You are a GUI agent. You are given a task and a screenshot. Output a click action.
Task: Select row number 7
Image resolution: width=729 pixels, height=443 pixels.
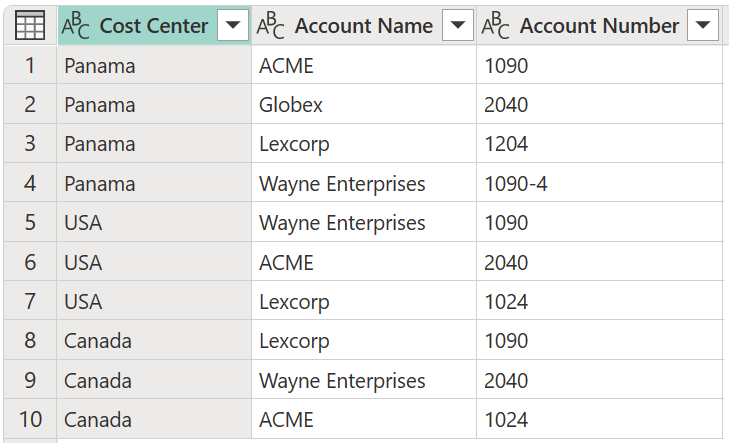(x=30, y=300)
